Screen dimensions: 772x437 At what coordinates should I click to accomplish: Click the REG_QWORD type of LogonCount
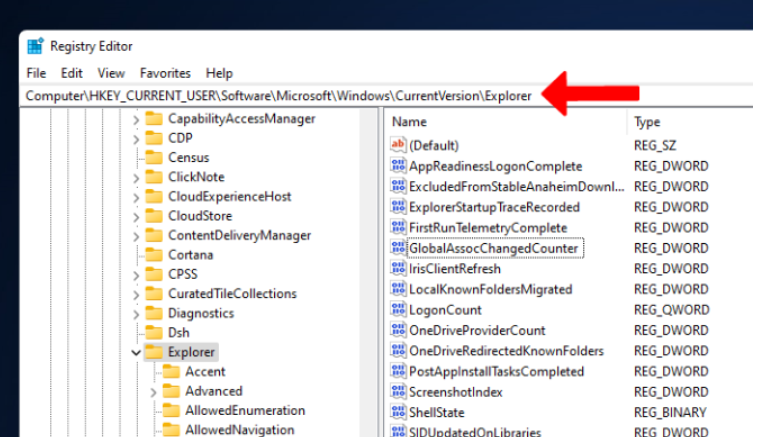(x=672, y=310)
